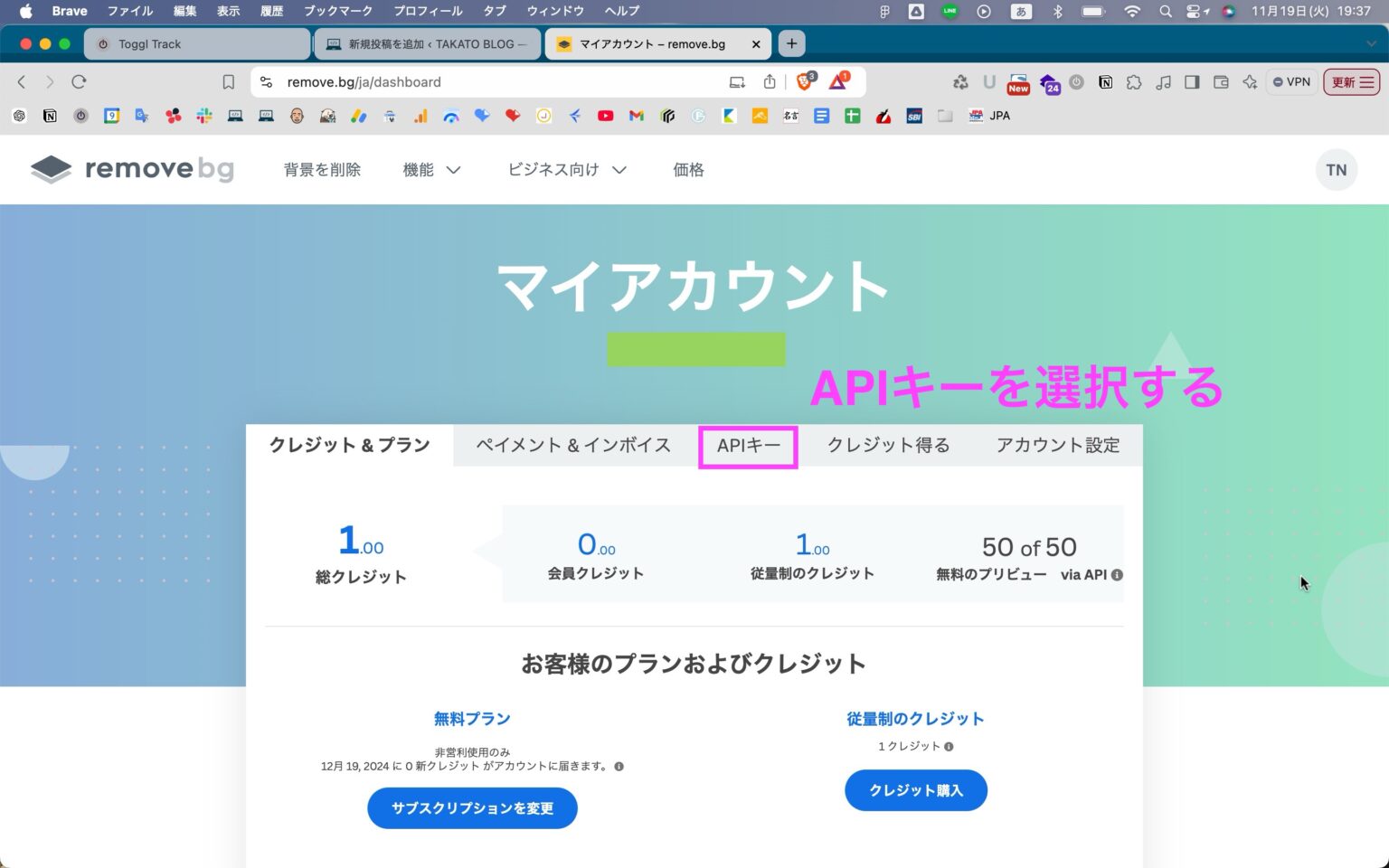
Task: Click the サブスクリプションを変更 button
Action: tap(472, 807)
